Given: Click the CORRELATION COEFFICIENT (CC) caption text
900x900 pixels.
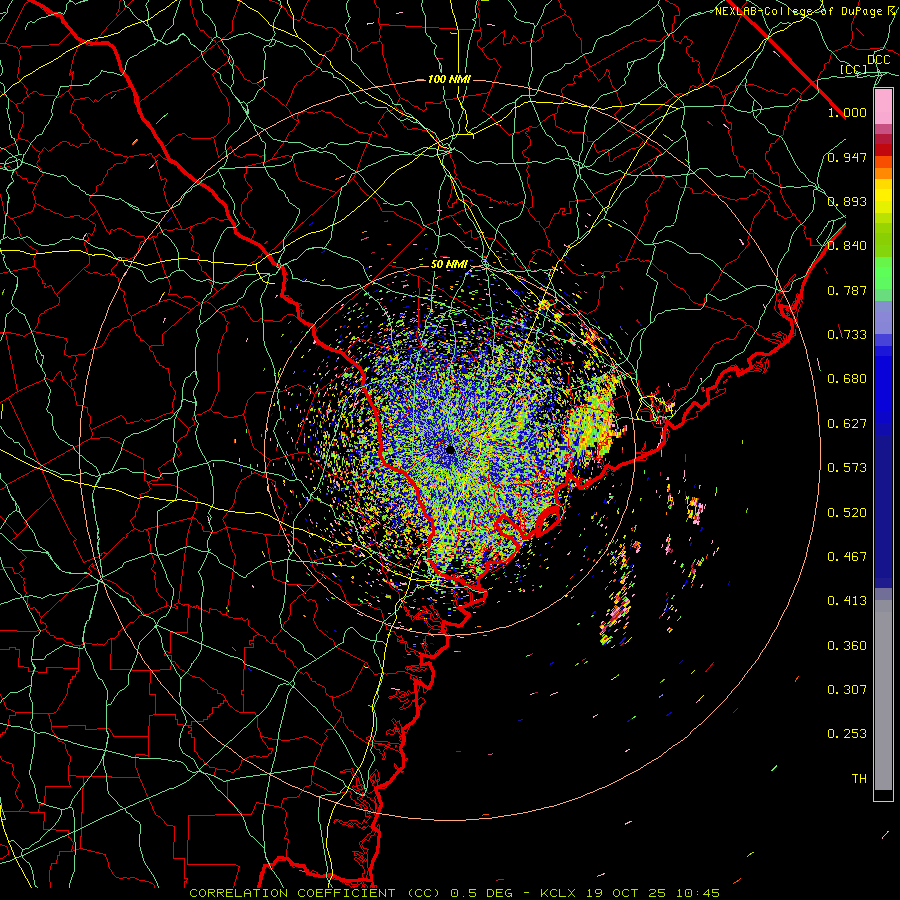Looking at the screenshot, I should click(x=315, y=893).
